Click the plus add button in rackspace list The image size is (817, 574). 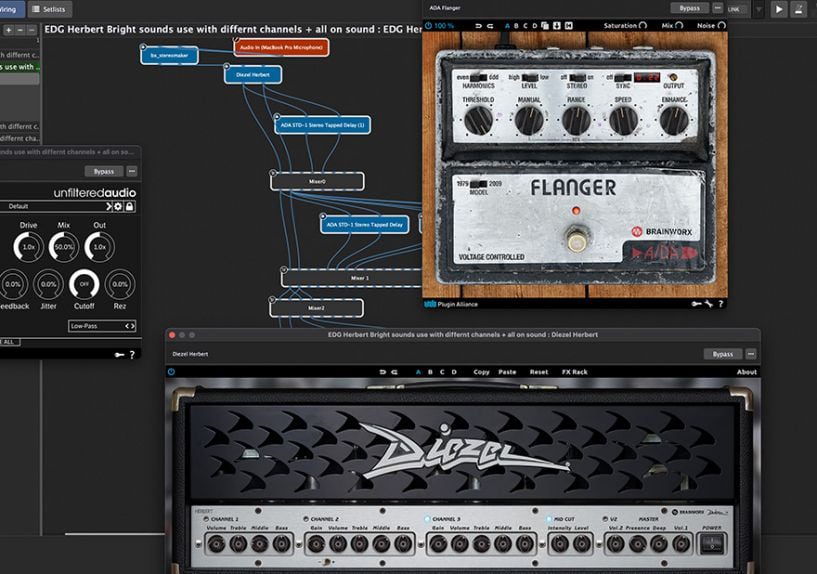(x=8, y=30)
